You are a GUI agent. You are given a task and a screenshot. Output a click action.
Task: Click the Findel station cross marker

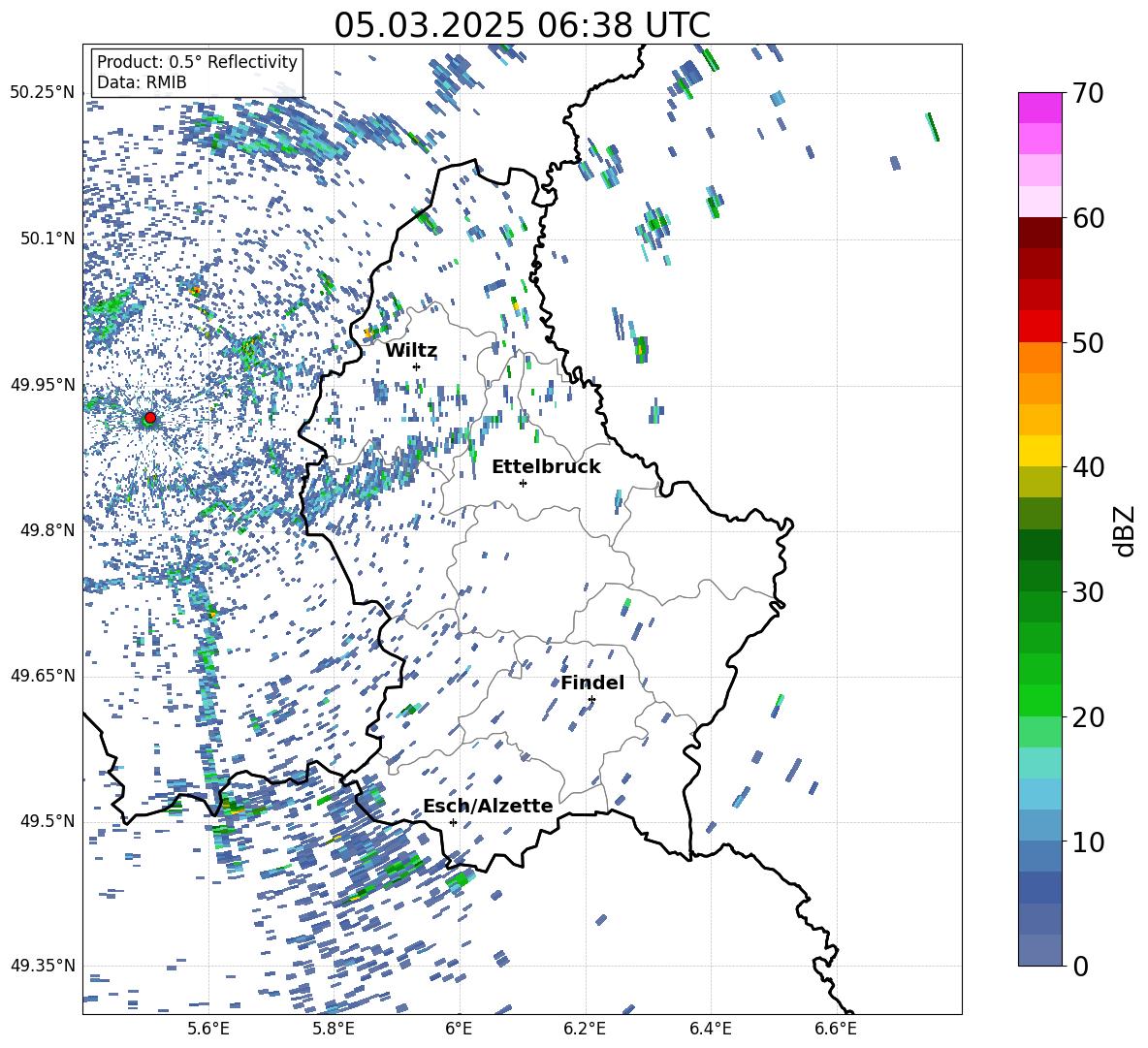591,700
